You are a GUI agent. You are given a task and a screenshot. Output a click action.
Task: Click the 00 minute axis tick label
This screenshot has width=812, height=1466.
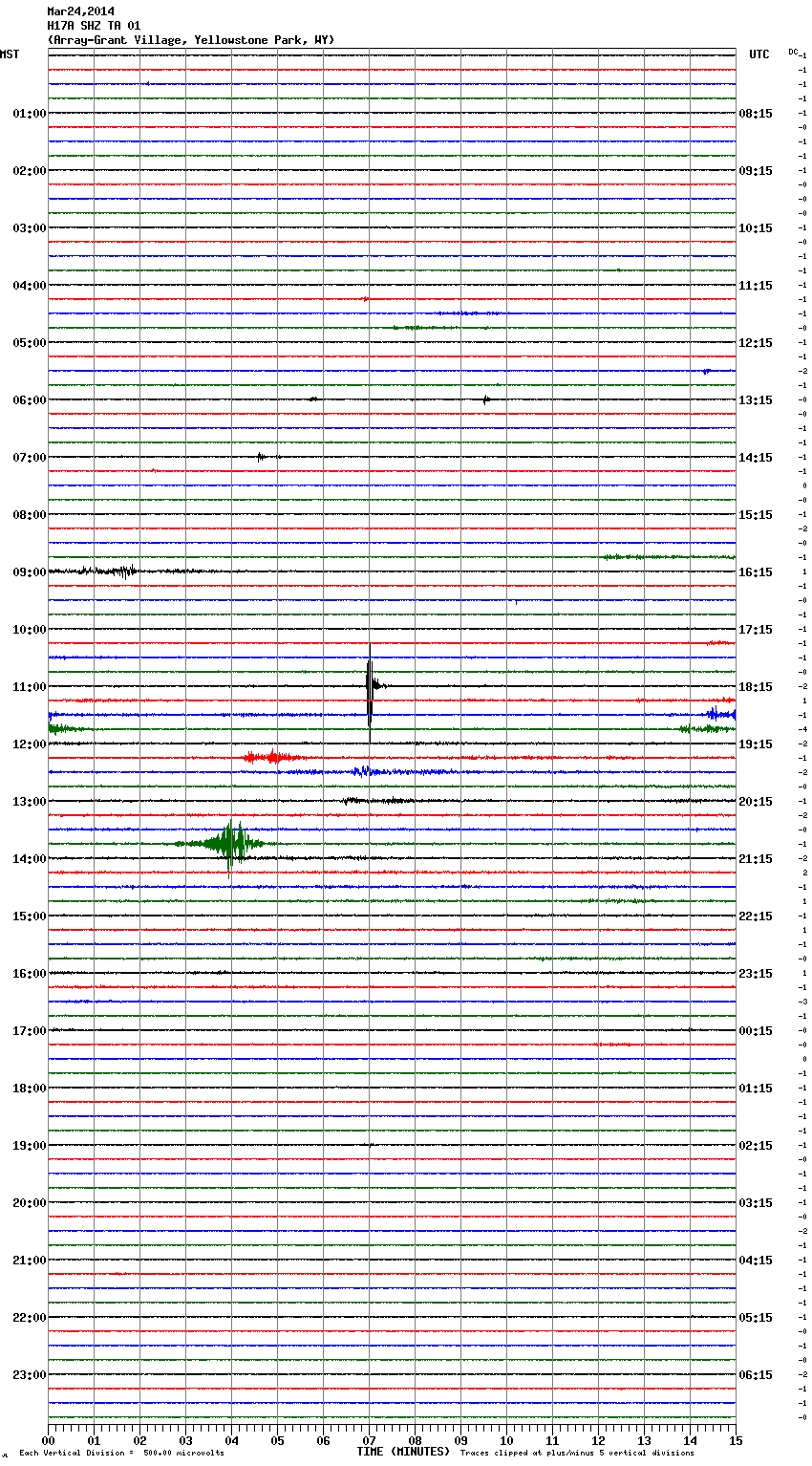click(x=48, y=1440)
